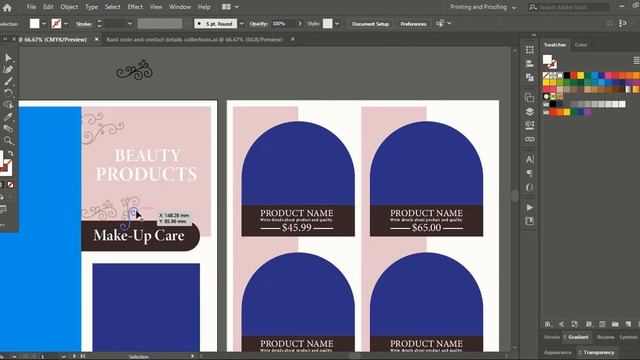Switch to the Bar code document tab
This screenshot has height=360, width=640.
tap(194, 40)
